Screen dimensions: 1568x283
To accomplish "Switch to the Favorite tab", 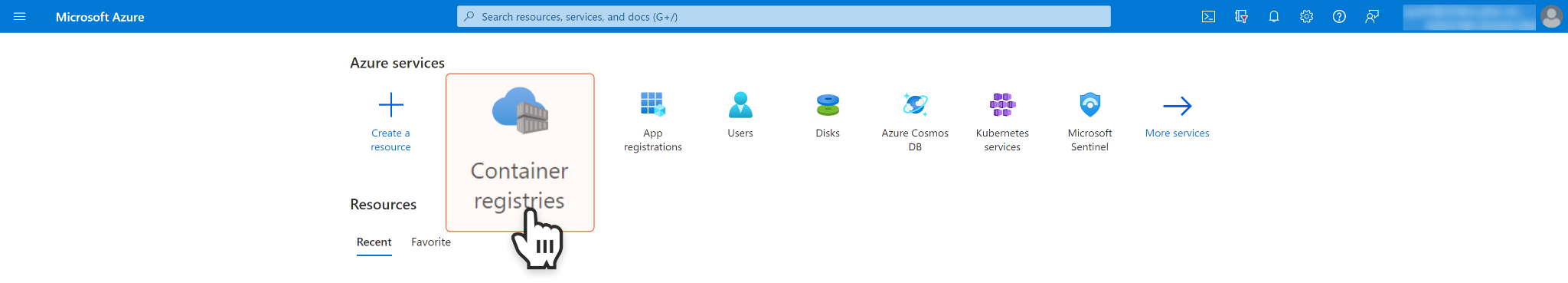I will pyautogui.click(x=431, y=242).
